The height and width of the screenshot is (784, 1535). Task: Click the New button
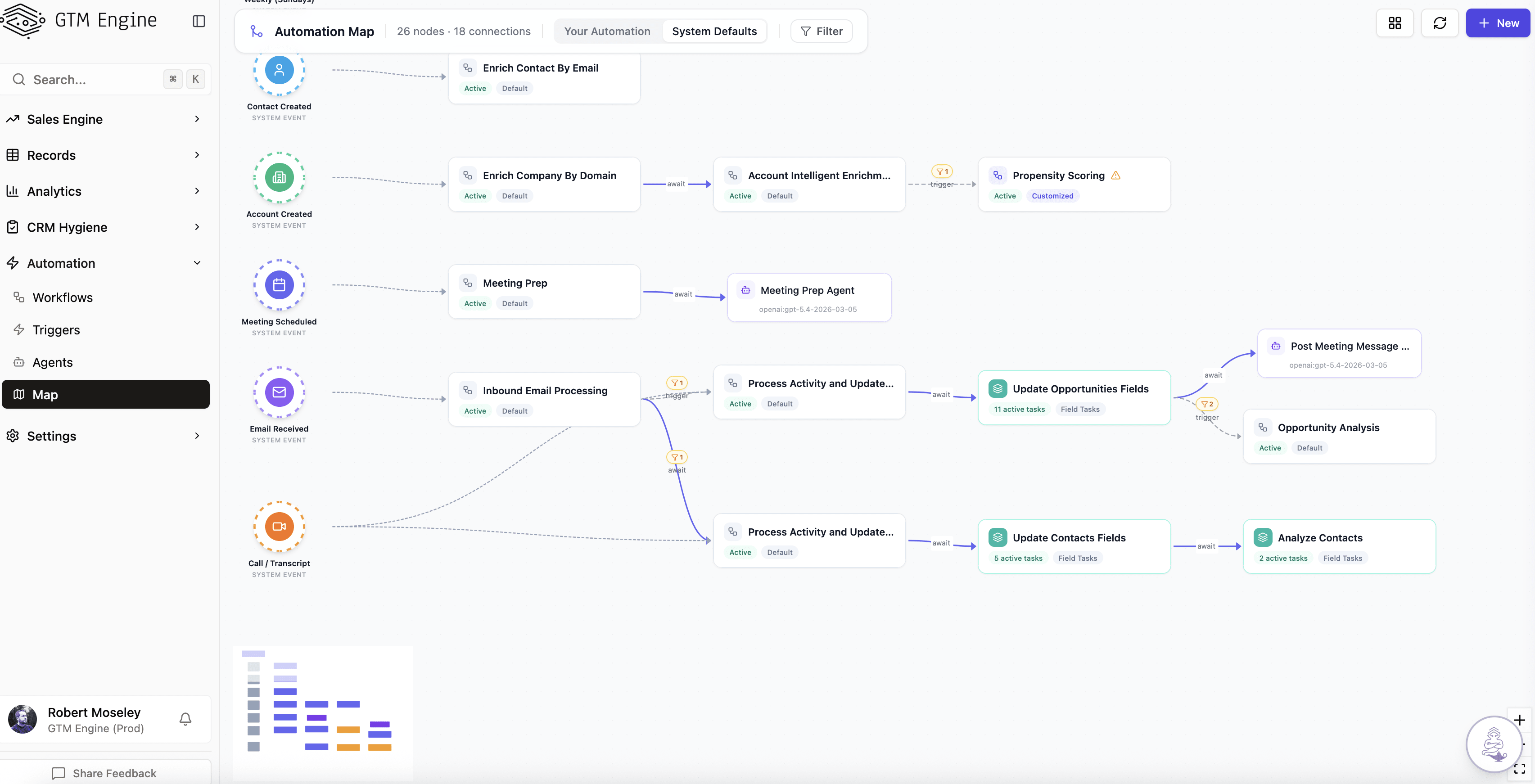pyautogui.click(x=1498, y=23)
